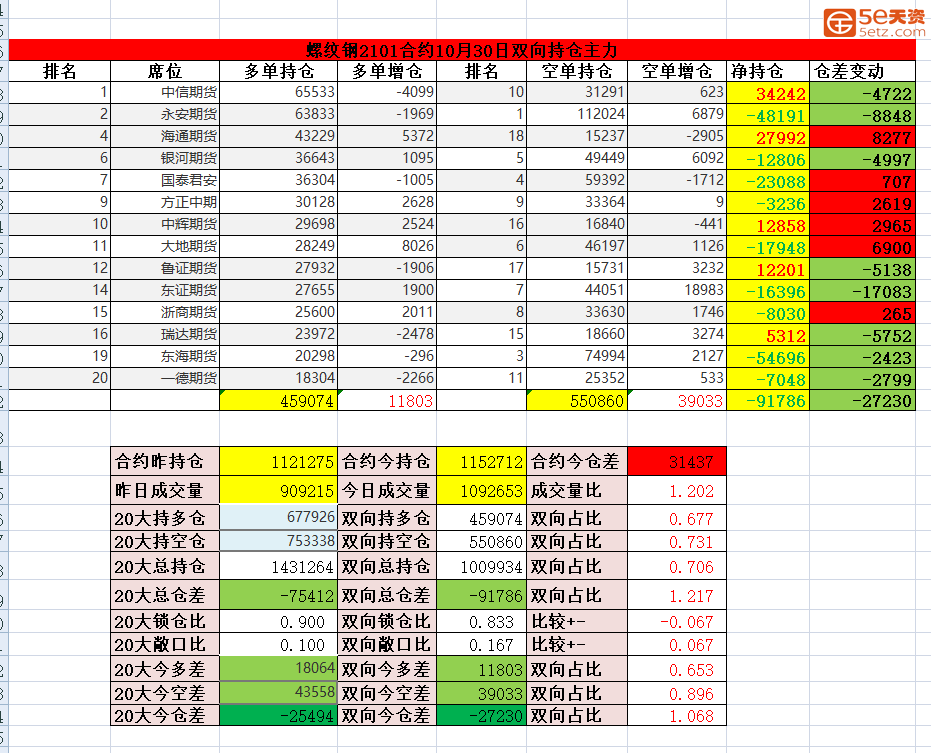The height and width of the screenshot is (753, 931).
Task: Select the net total cell -91786 in the totals row
Action: [x=768, y=401]
